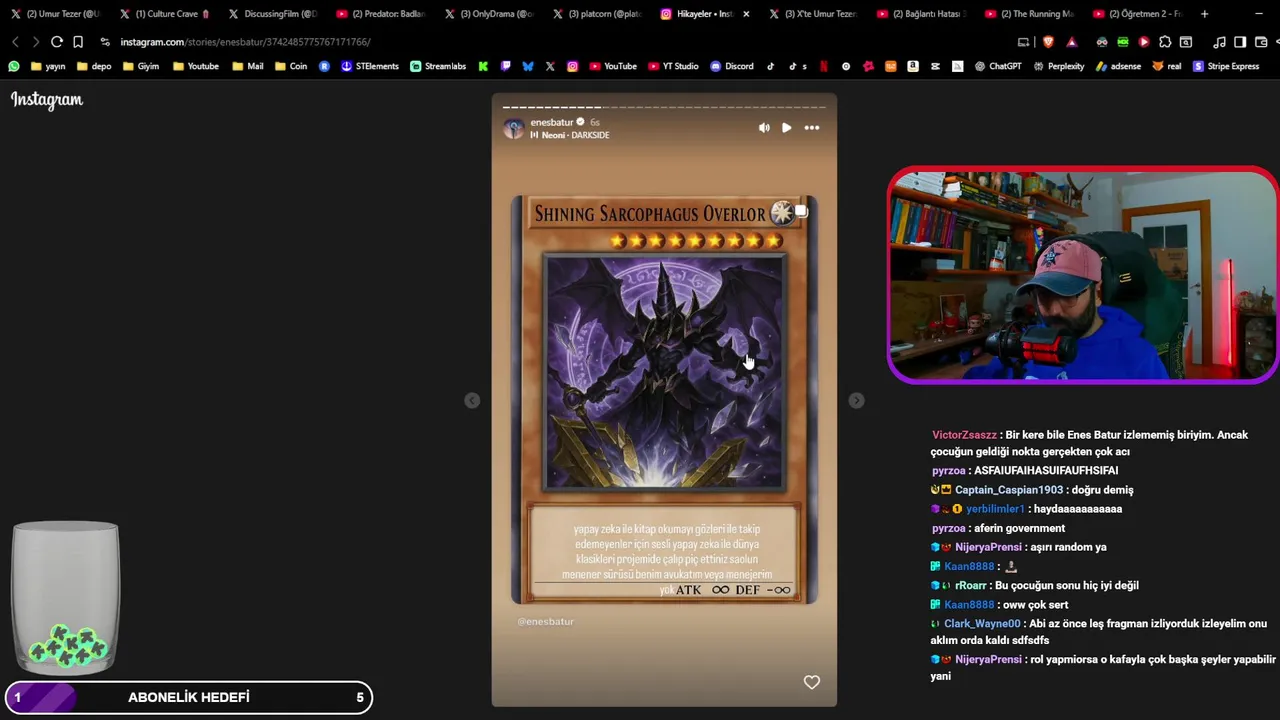The image size is (1280, 720).
Task: Open the Brave Rewards triangle icon
Action: (x=1072, y=42)
